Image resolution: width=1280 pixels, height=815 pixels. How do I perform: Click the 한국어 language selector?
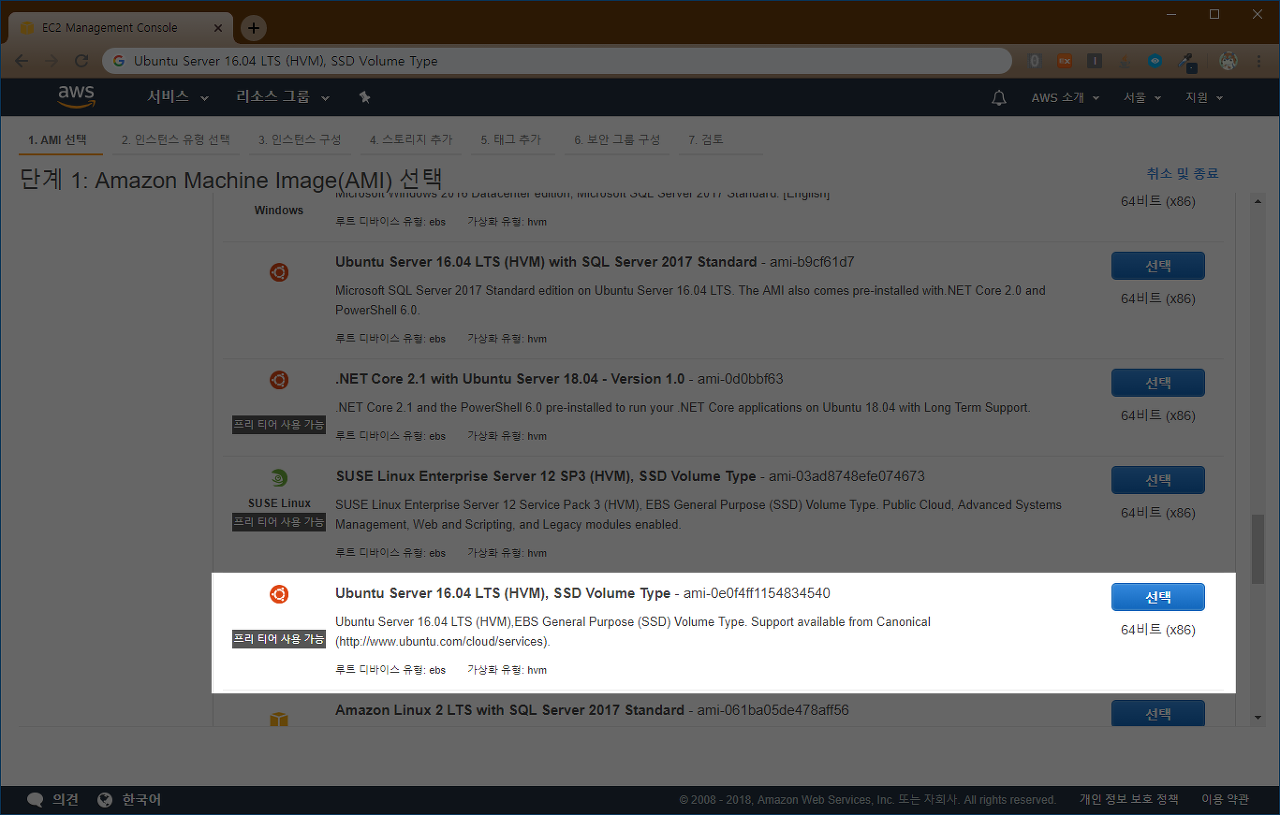[141, 800]
